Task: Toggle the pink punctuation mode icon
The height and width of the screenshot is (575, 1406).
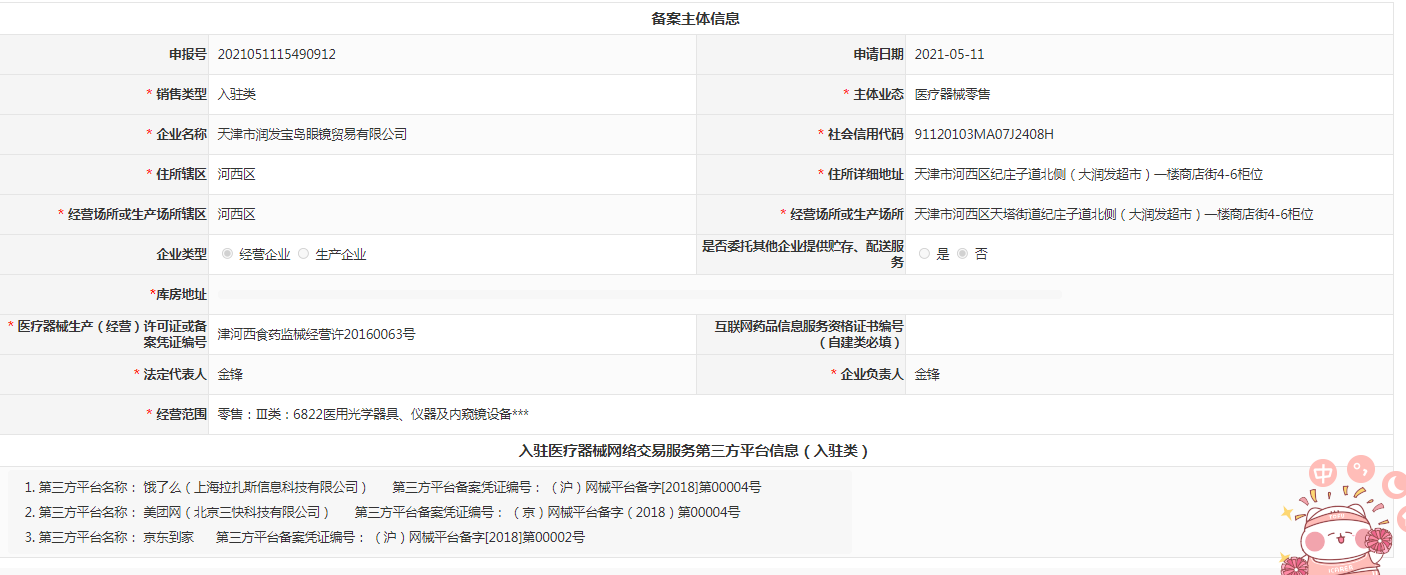Action: (x=1360, y=467)
